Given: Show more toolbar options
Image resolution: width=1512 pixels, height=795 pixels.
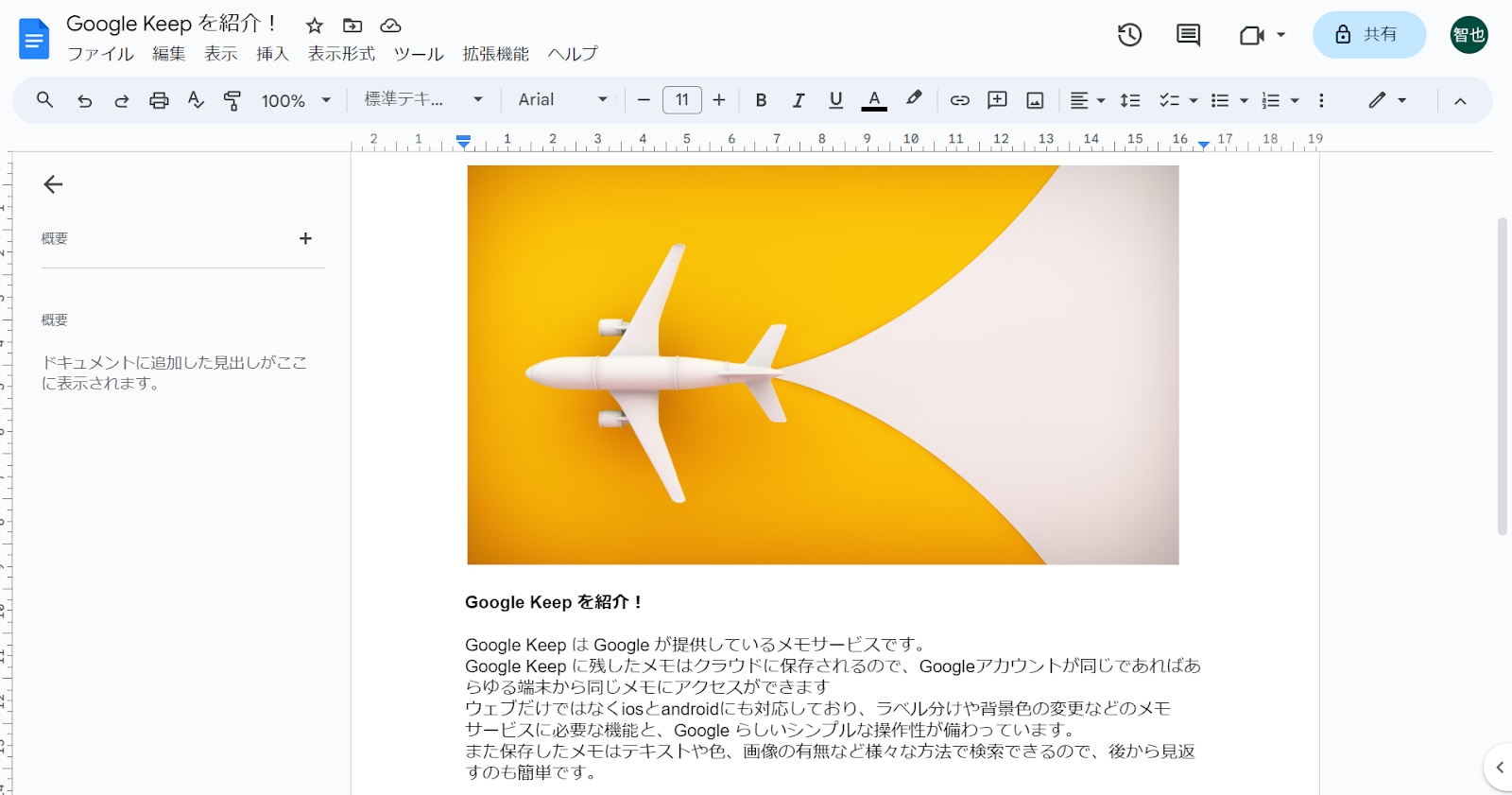Looking at the screenshot, I should pos(1321,100).
